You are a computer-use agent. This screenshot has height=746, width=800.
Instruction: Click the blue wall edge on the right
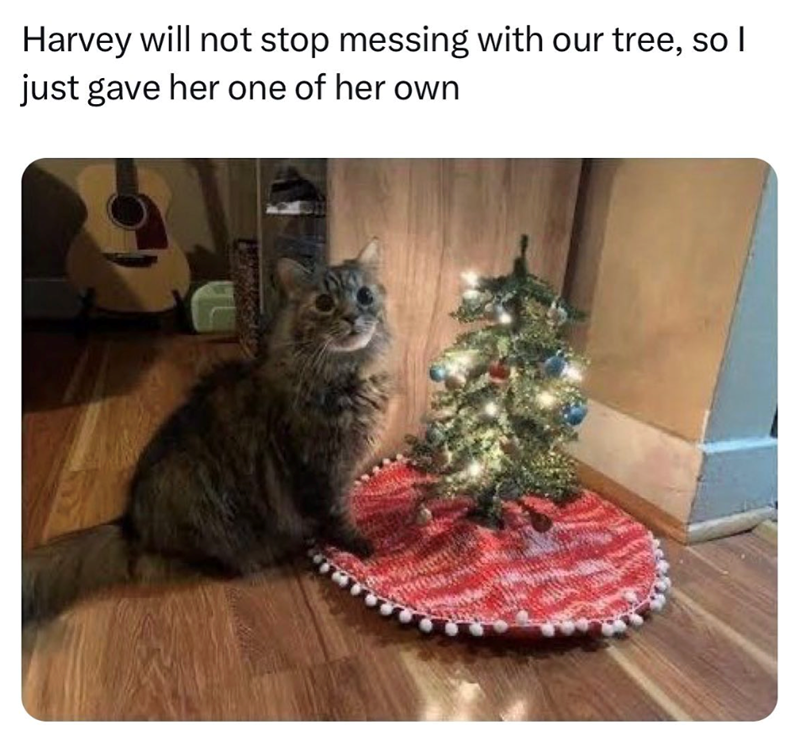click(740, 357)
